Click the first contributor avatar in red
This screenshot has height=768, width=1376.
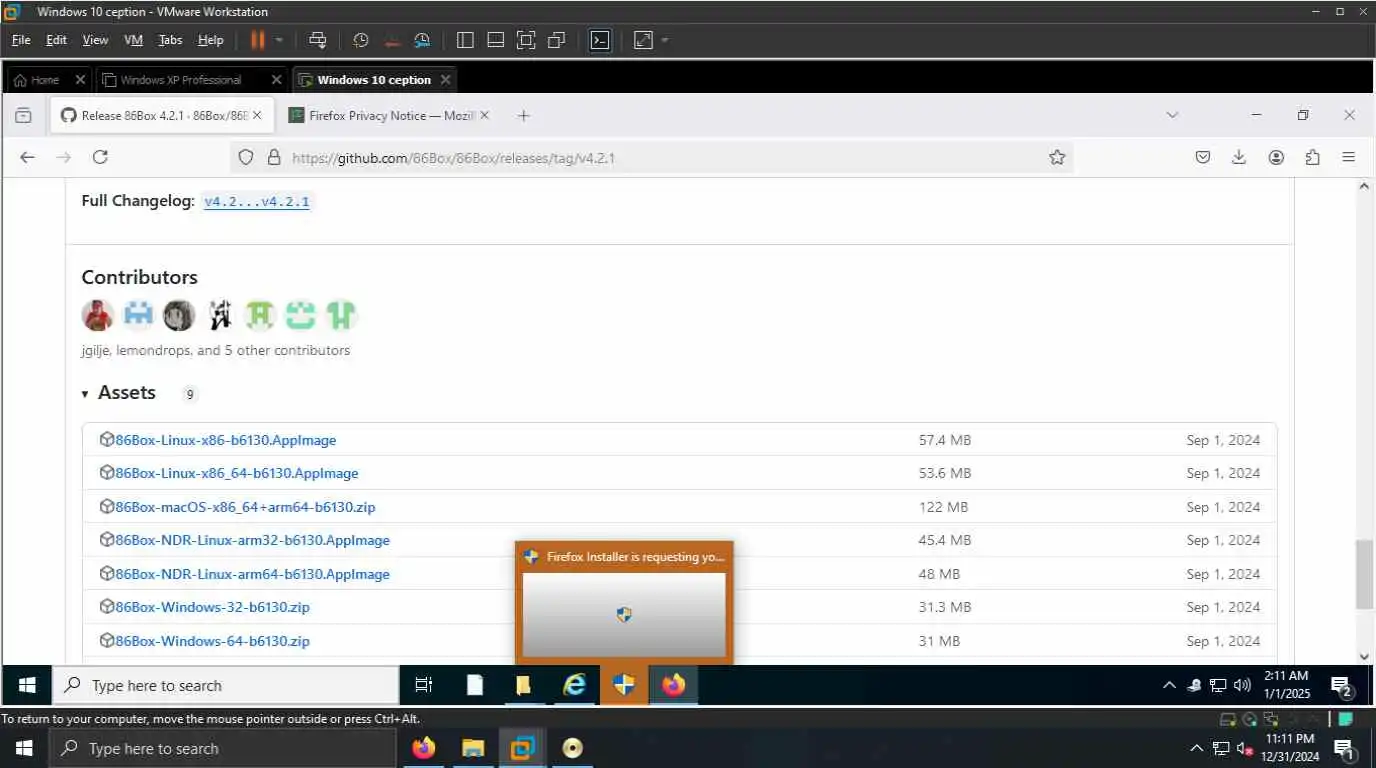click(97, 316)
